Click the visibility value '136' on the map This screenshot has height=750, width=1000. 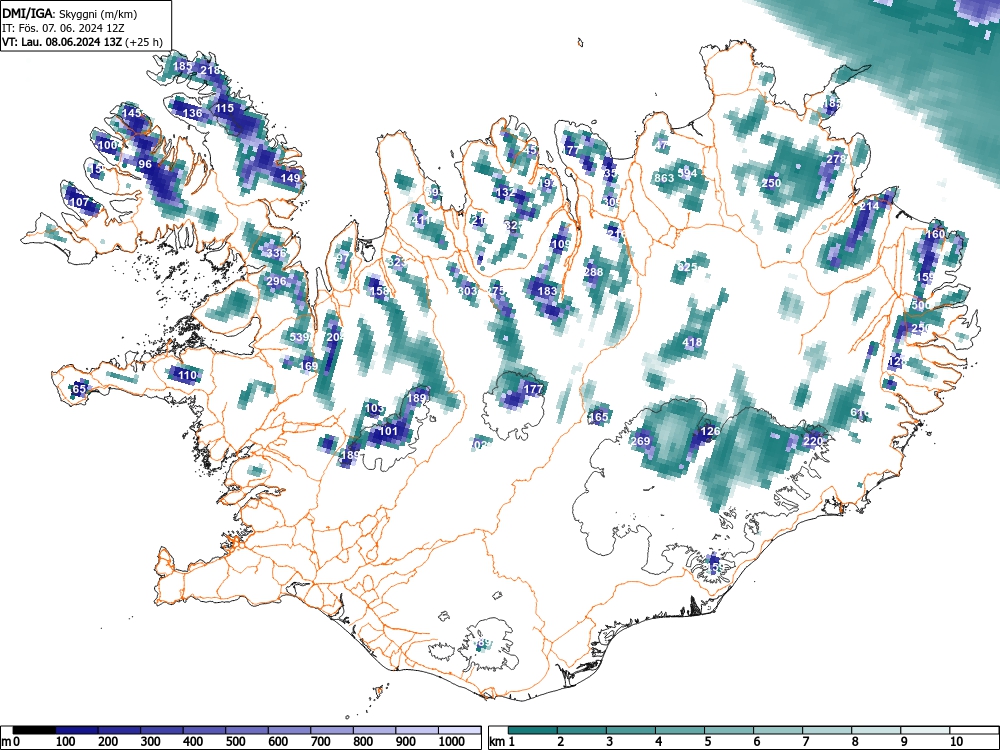click(193, 113)
